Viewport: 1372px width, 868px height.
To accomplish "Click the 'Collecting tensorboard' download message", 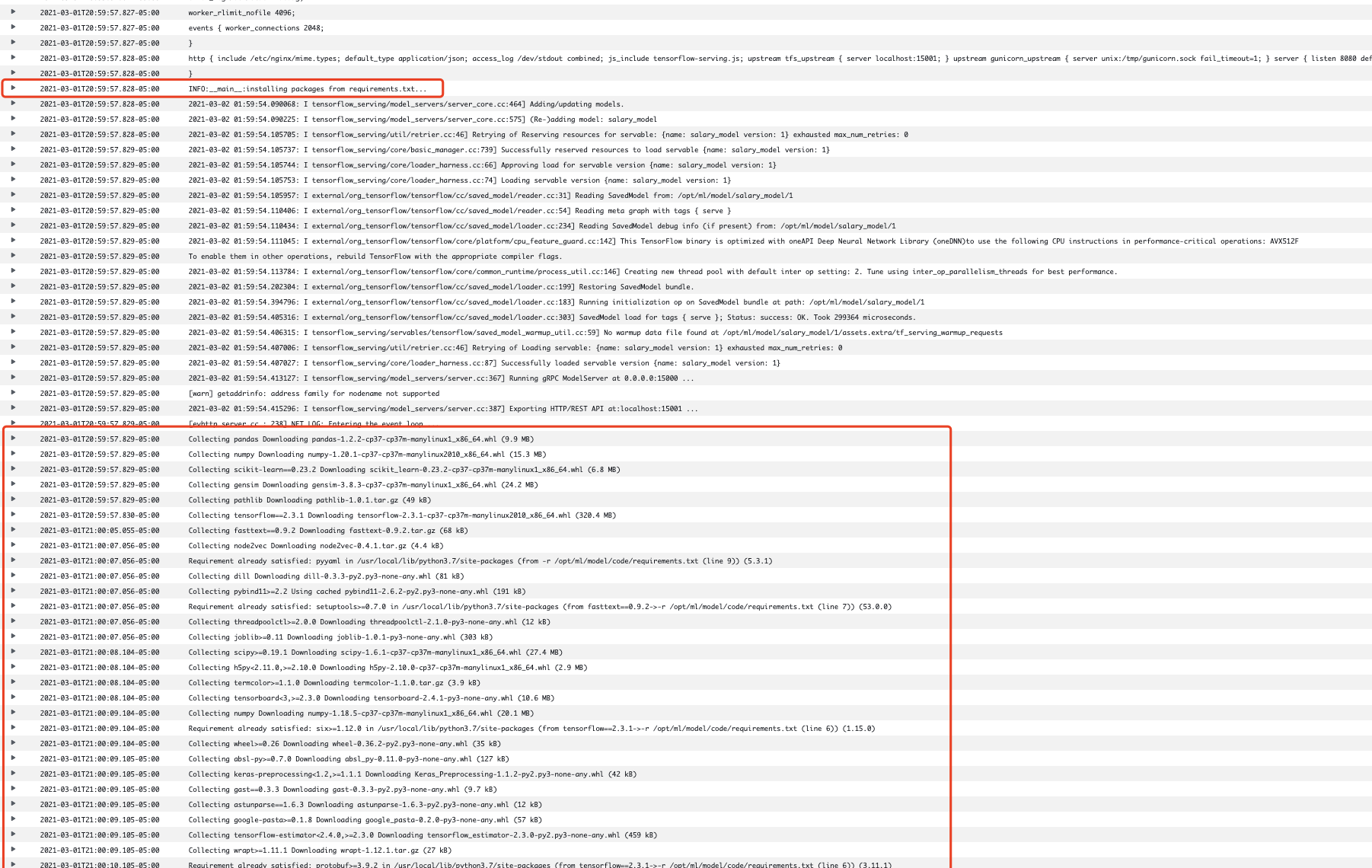I will (x=372, y=698).
